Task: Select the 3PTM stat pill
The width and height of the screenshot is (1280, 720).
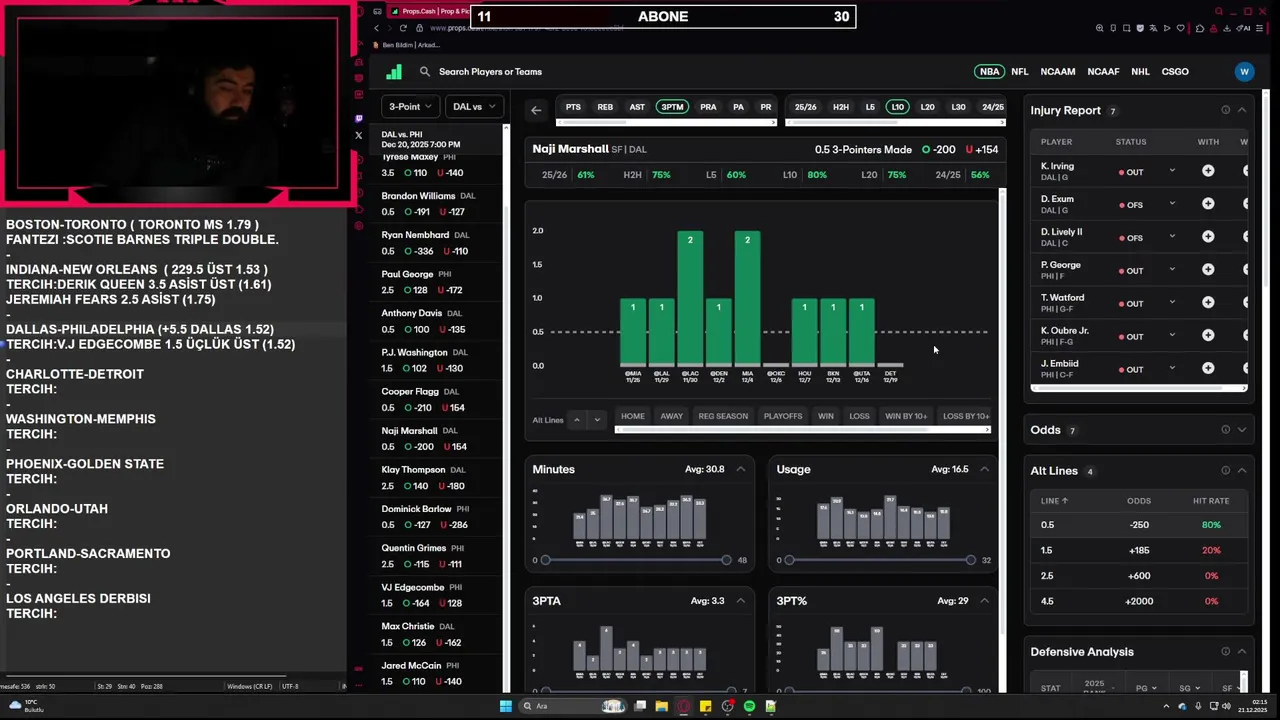Action: point(672,107)
